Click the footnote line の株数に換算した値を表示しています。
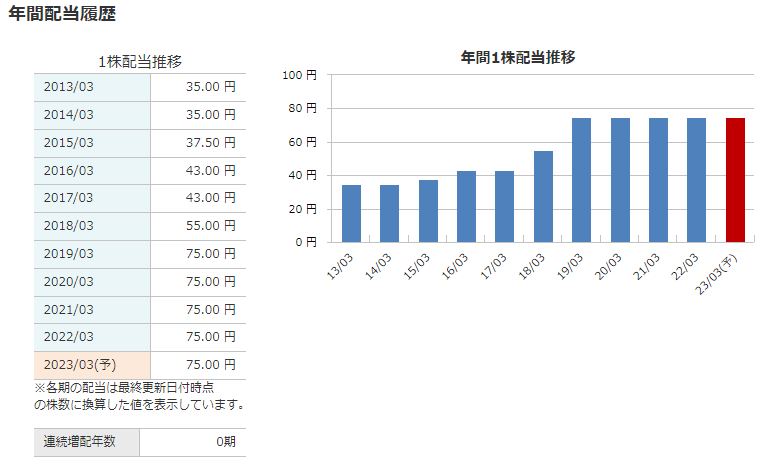769x463 pixels. coord(139,405)
